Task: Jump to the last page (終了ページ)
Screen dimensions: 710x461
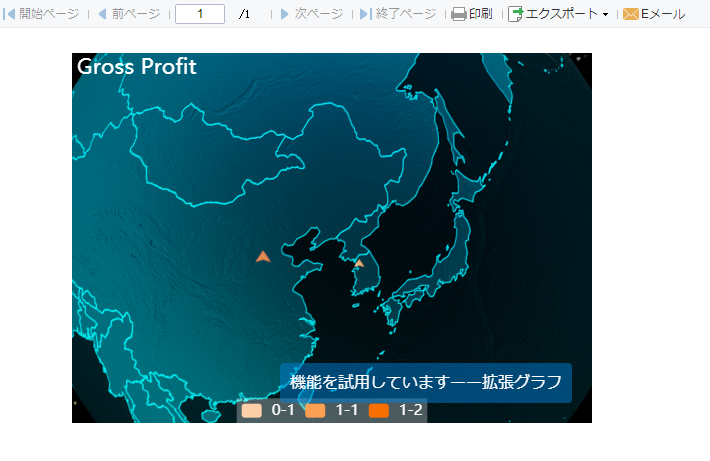Action: pos(398,14)
